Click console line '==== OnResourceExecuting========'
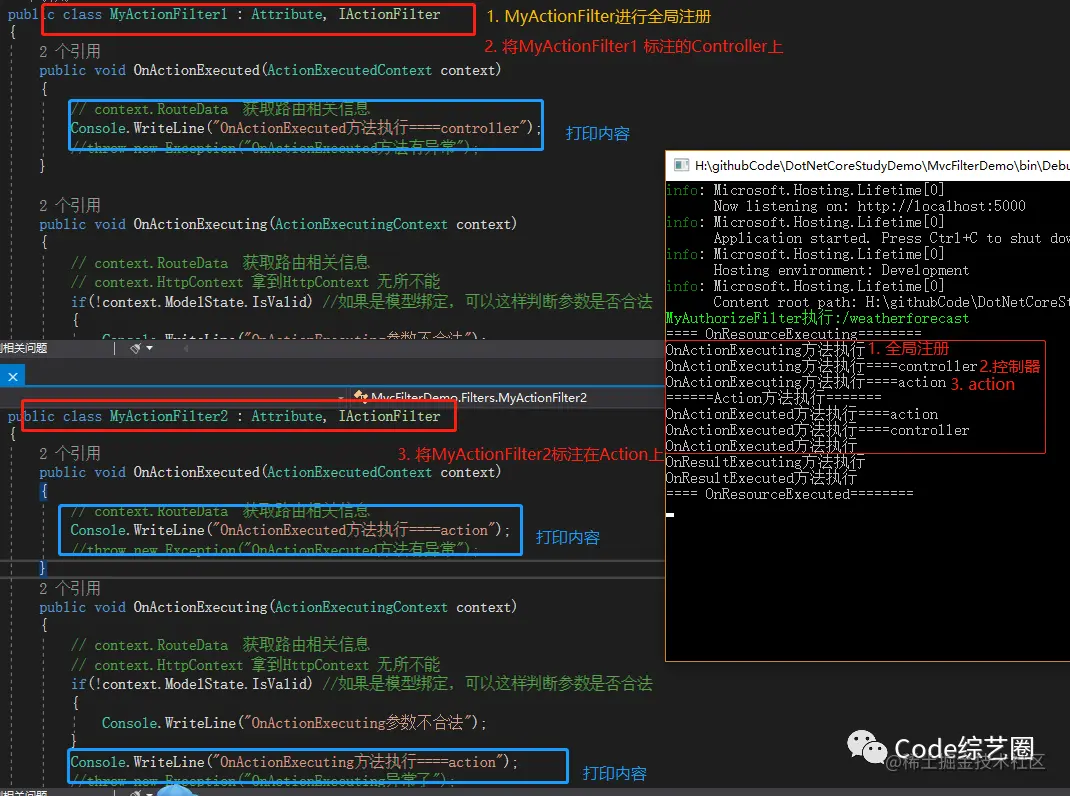 [x=794, y=334]
